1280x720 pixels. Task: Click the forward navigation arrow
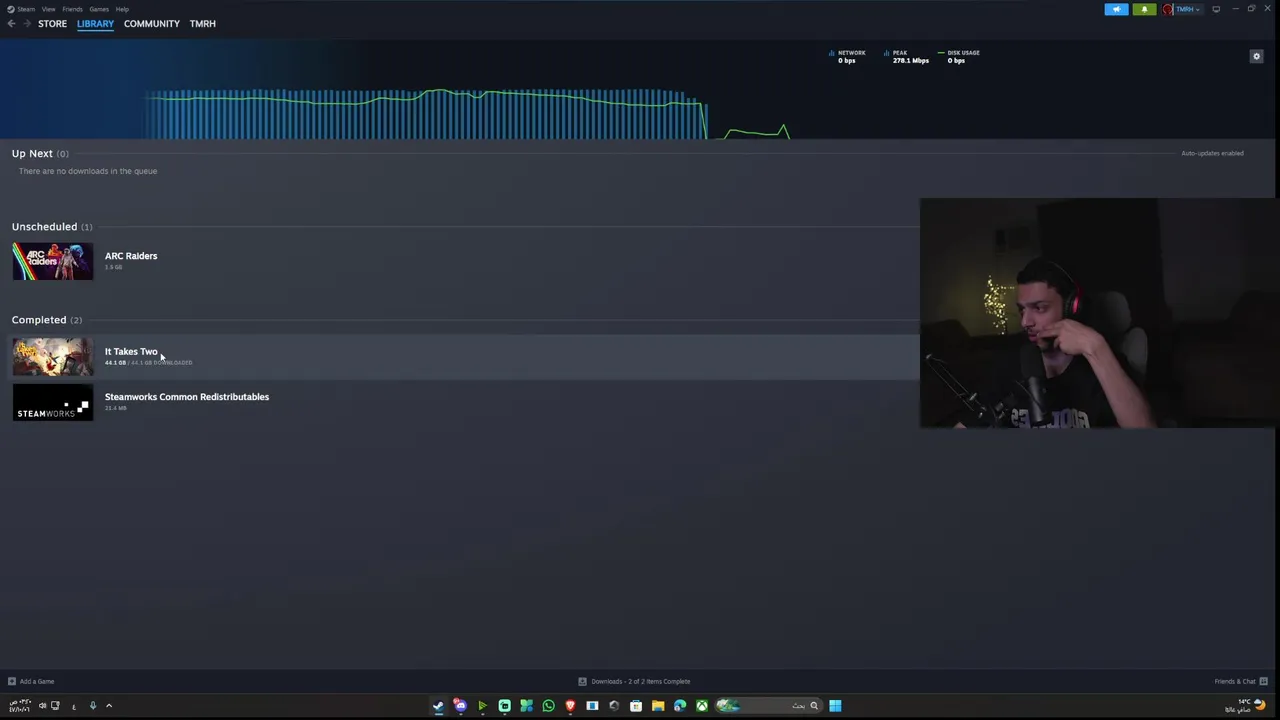(26, 23)
